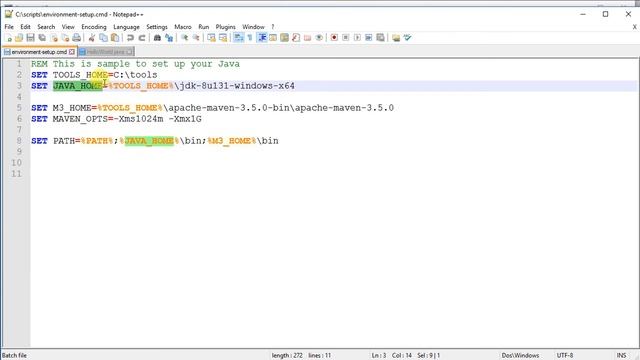
Task: Open the Edit menu
Action: pyautogui.click(x=25, y=27)
